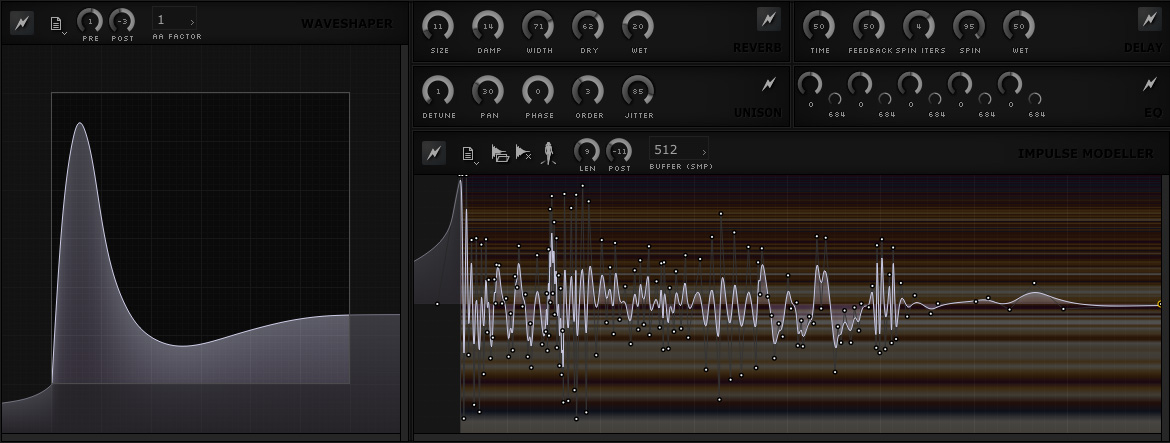1170x443 pixels.
Task: Click the Reverb SIZE knob
Action: [x=438, y=26]
